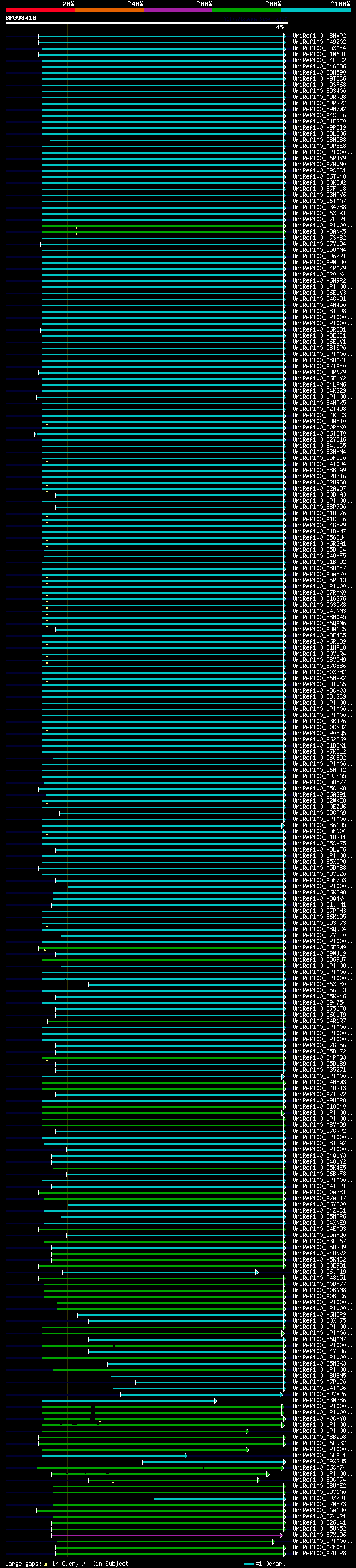Click hit label UniRef100_B9VVP6
356x1568 pixels.
point(319,1394)
